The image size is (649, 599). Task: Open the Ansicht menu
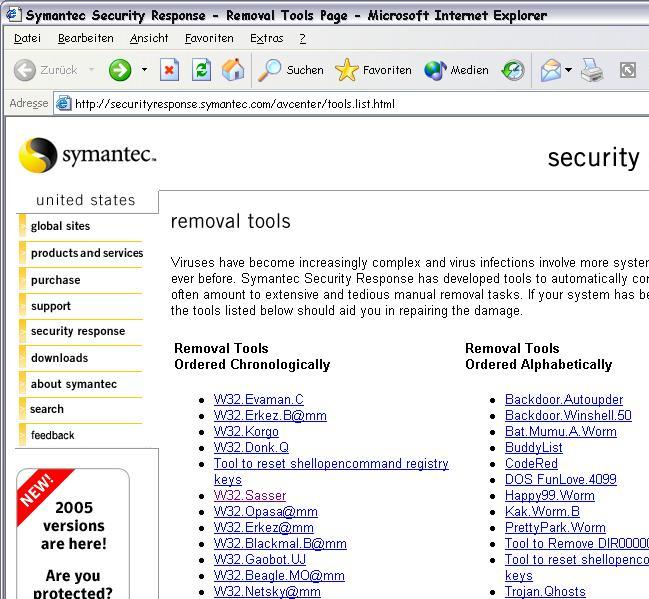149,38
